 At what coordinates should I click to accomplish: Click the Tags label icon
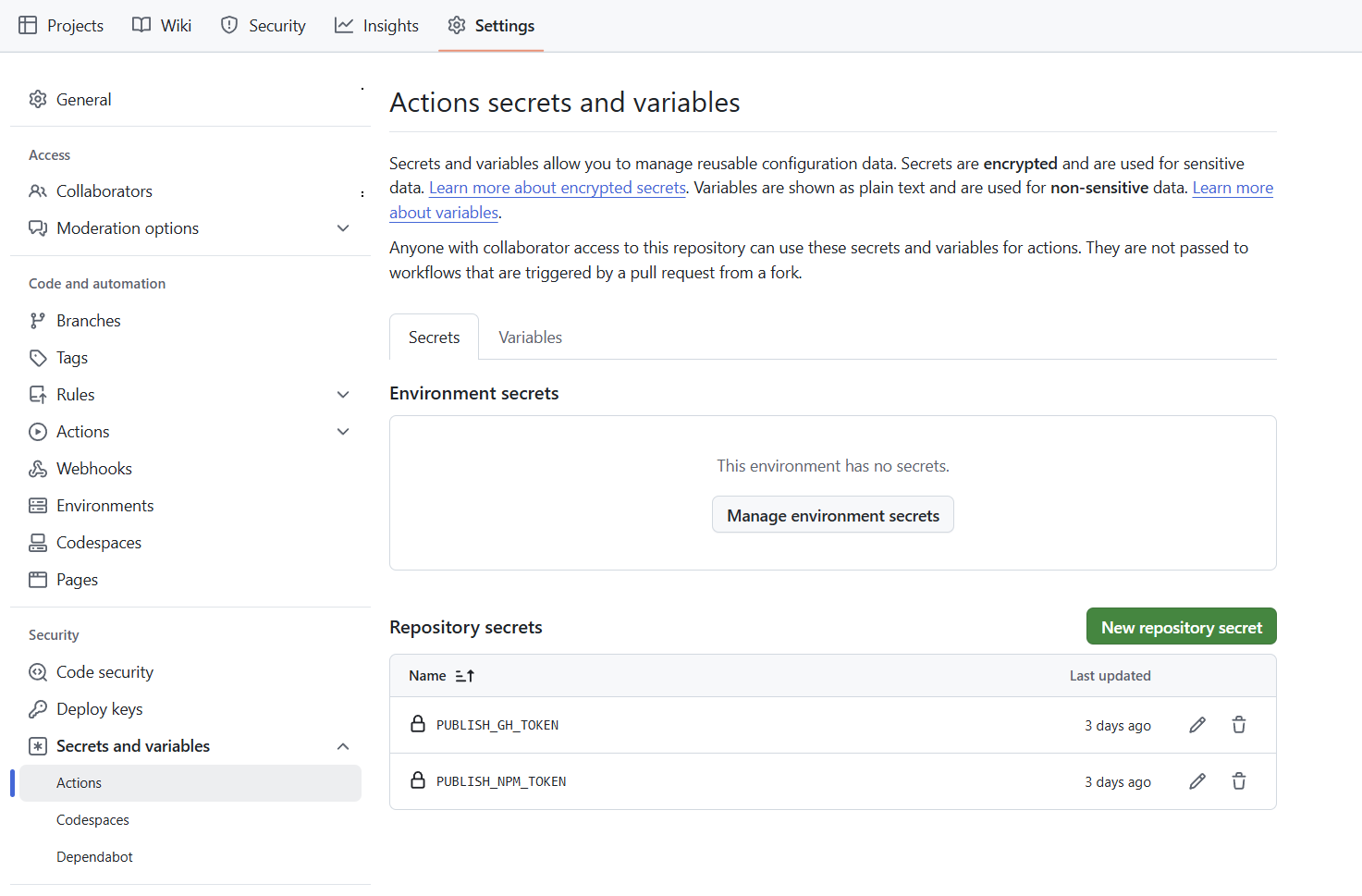(38, 358)
